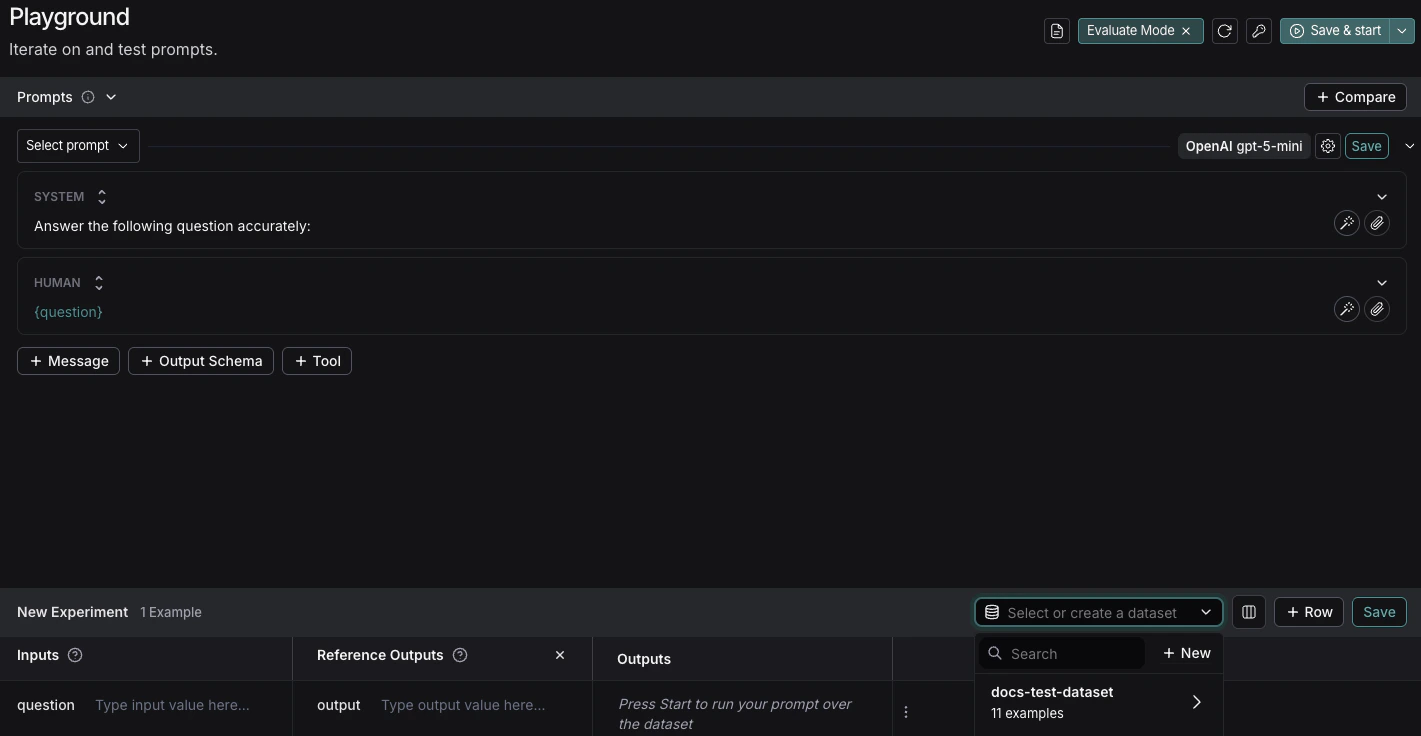Open the prompt commit history icon

tap(1057, 30)
